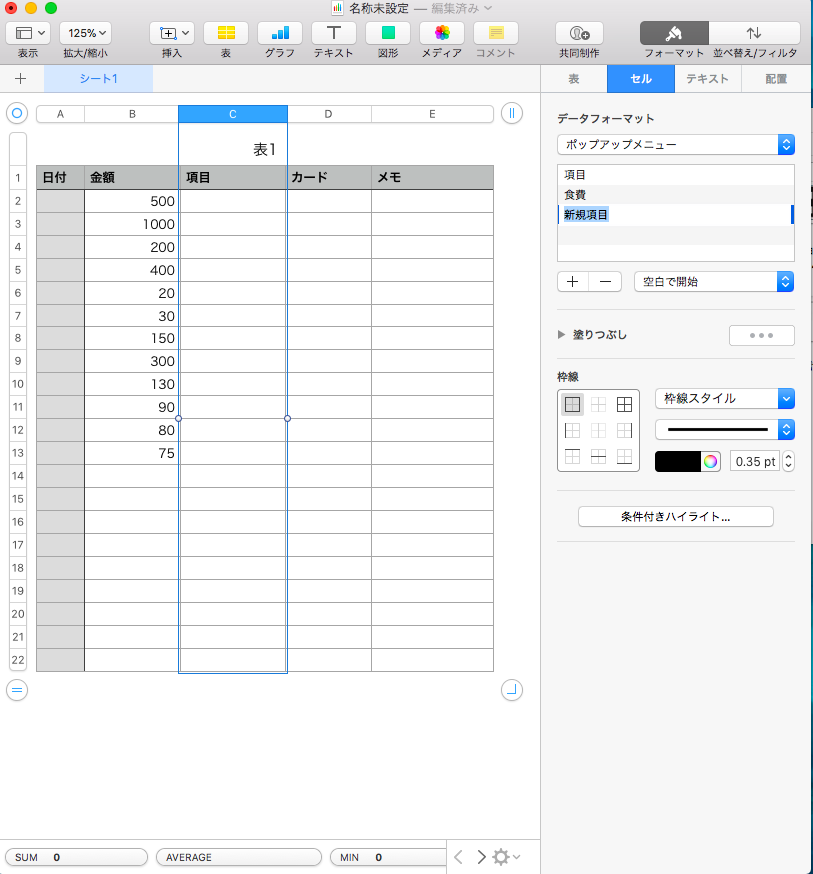The height and width of the screenshot is (874, 813).
Task: Insert a chart with the グラフ icon
Action: tap(278, 35)
